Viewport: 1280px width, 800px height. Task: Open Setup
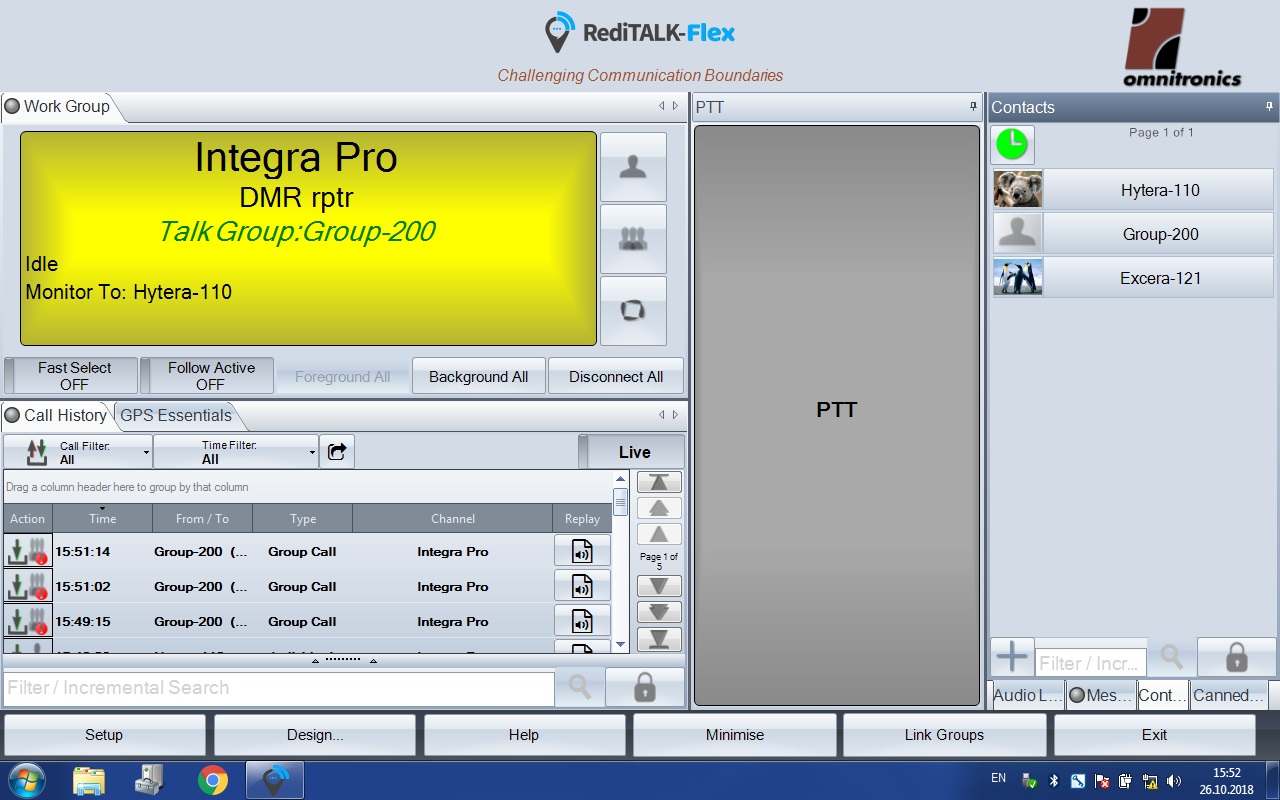pos(104,735)
